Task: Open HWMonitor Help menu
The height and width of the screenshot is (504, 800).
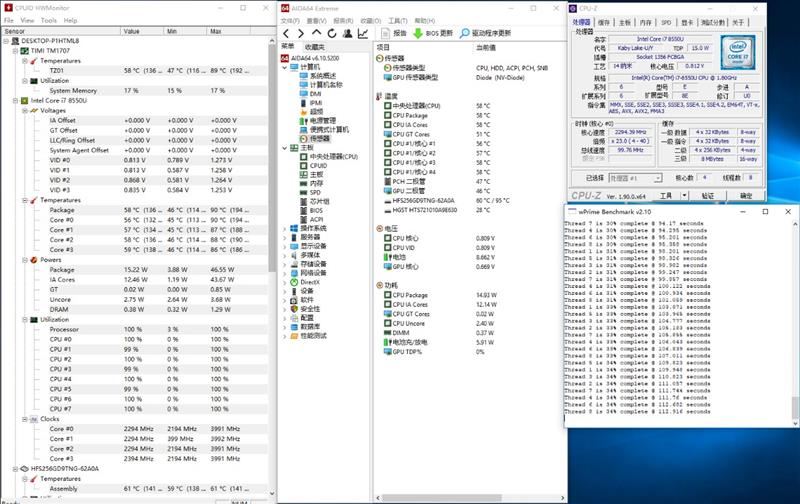Action: [70, 20]
